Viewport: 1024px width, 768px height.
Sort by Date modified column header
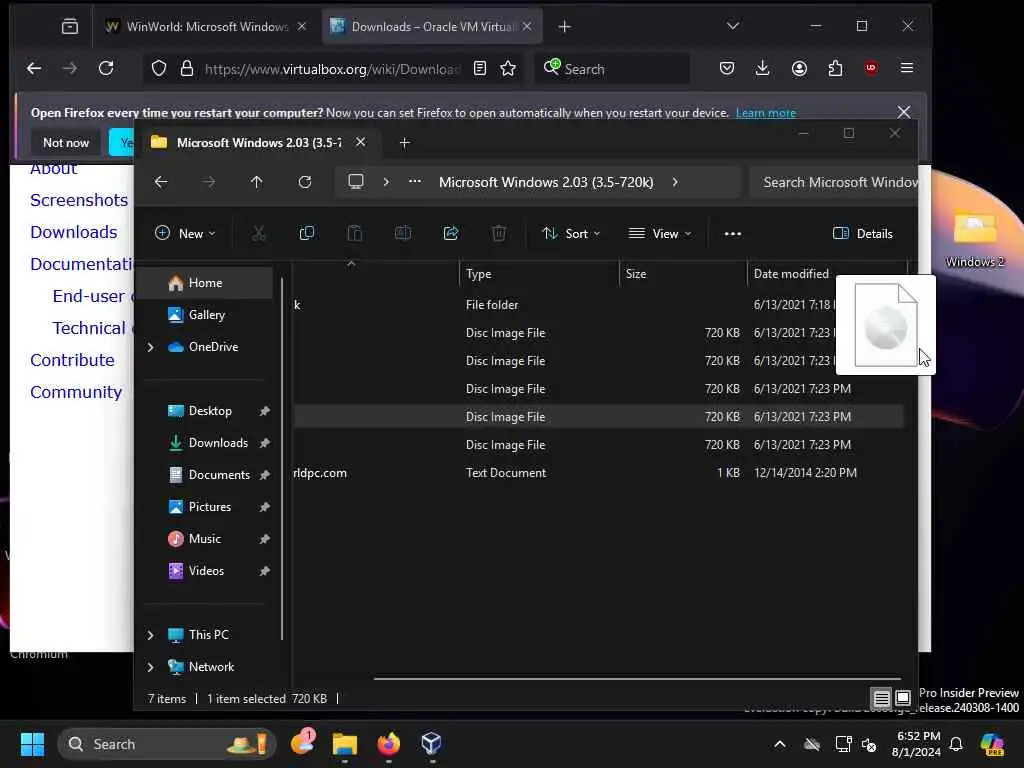click(791, 274)
